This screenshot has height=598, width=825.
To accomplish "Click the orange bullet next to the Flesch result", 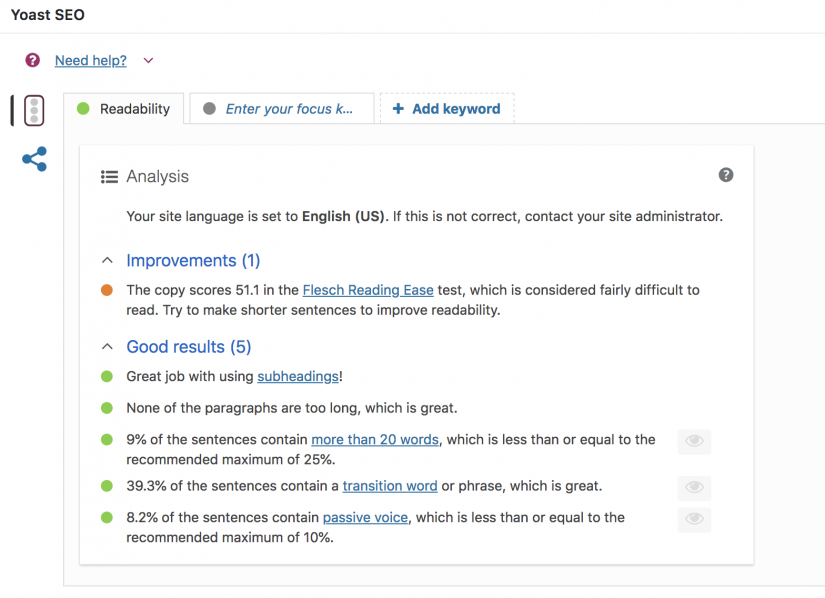I will pyautogui.click(x=107, y=289).
